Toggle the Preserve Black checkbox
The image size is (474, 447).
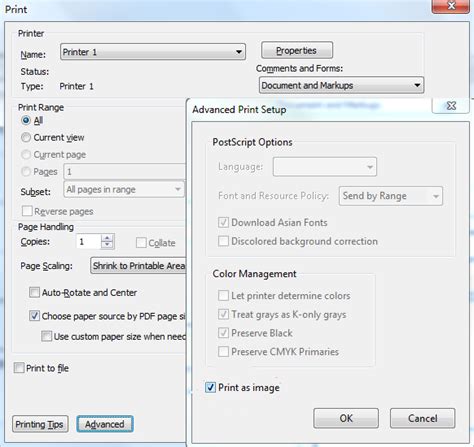coord(223,333)
